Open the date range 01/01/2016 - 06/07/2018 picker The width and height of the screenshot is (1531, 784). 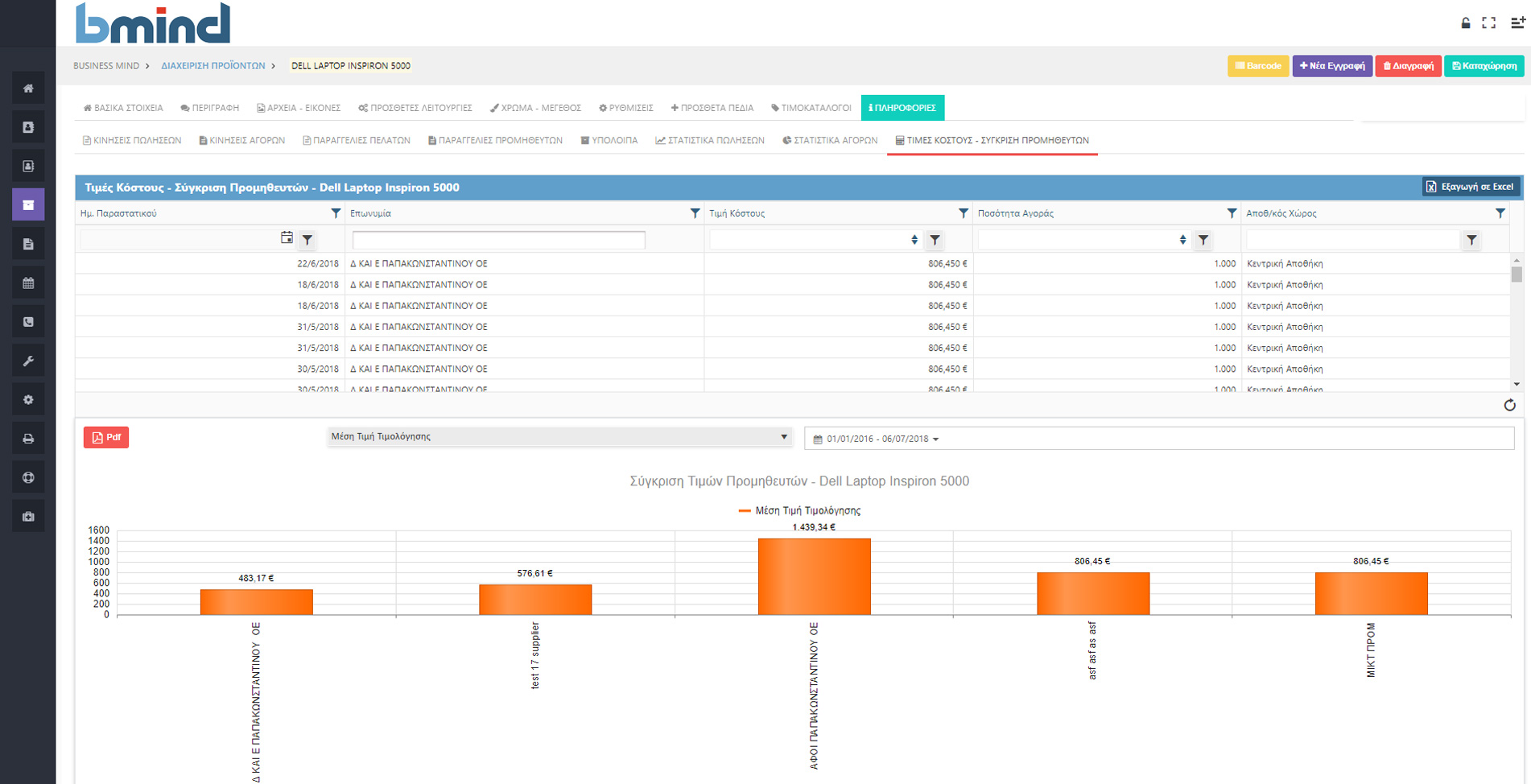point(1159,439)
